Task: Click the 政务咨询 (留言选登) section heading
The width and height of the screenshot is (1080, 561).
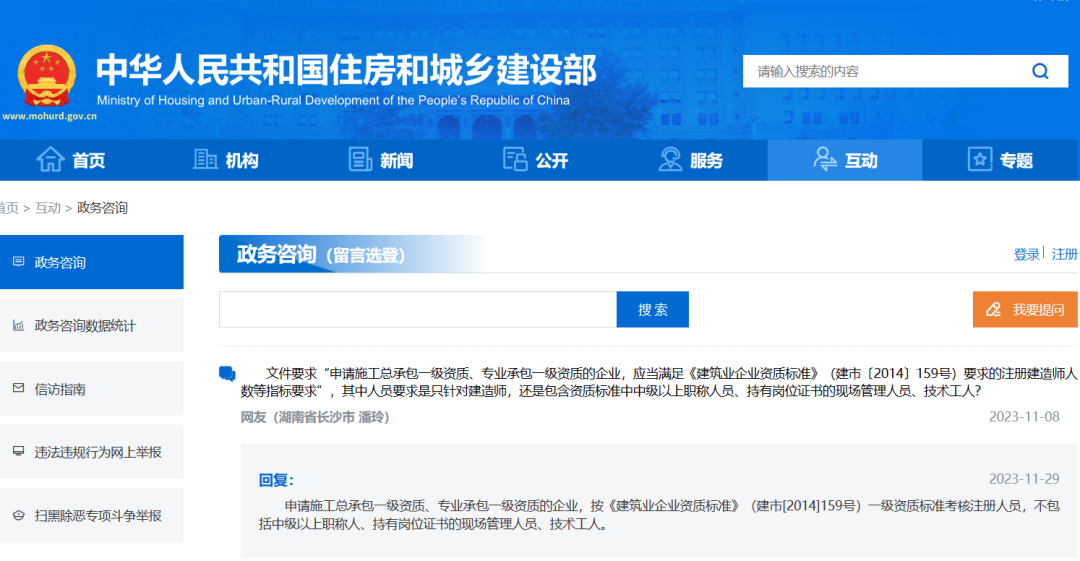Action: (x=321, y=254)
